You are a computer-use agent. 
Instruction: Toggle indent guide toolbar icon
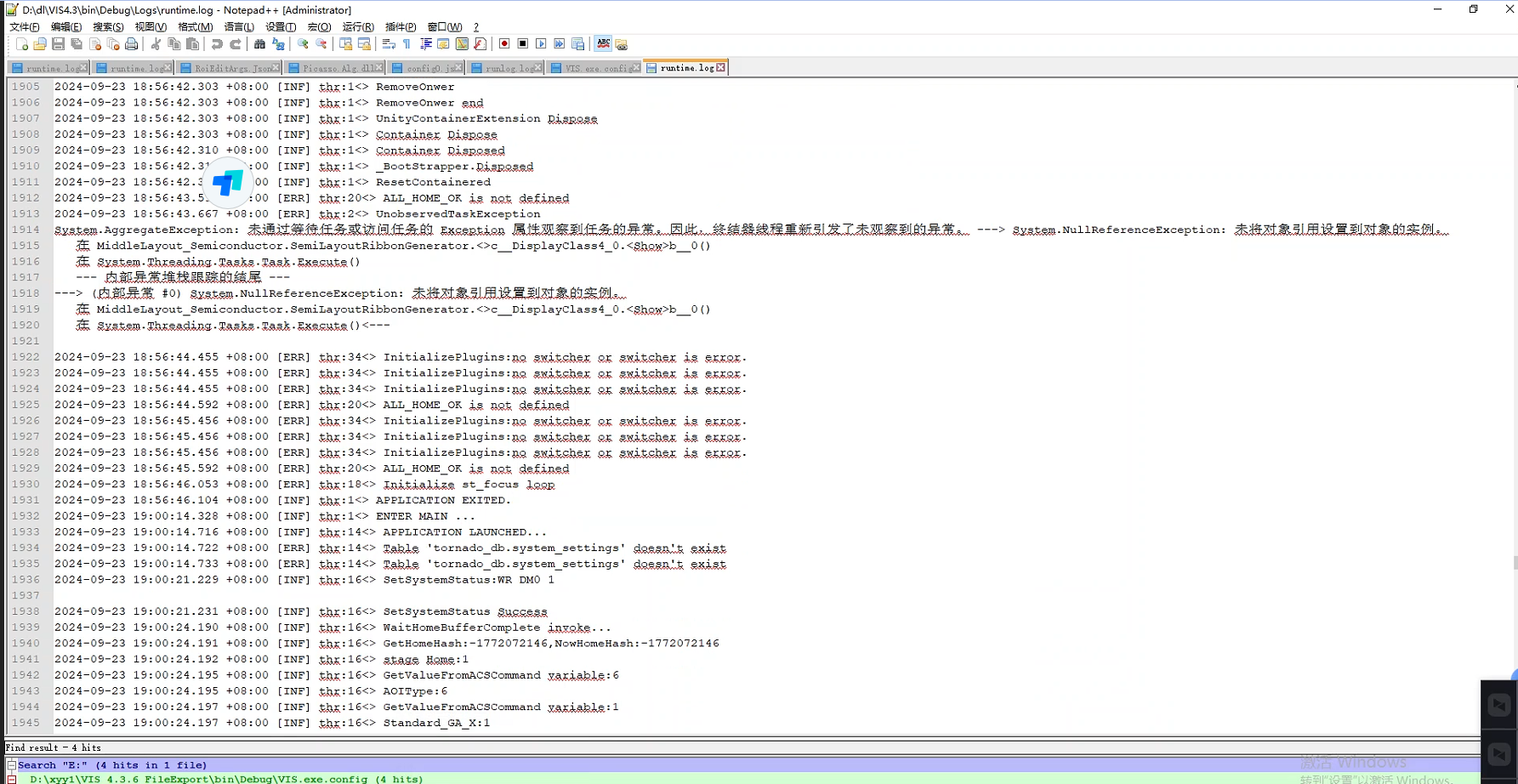pos(425,44)
